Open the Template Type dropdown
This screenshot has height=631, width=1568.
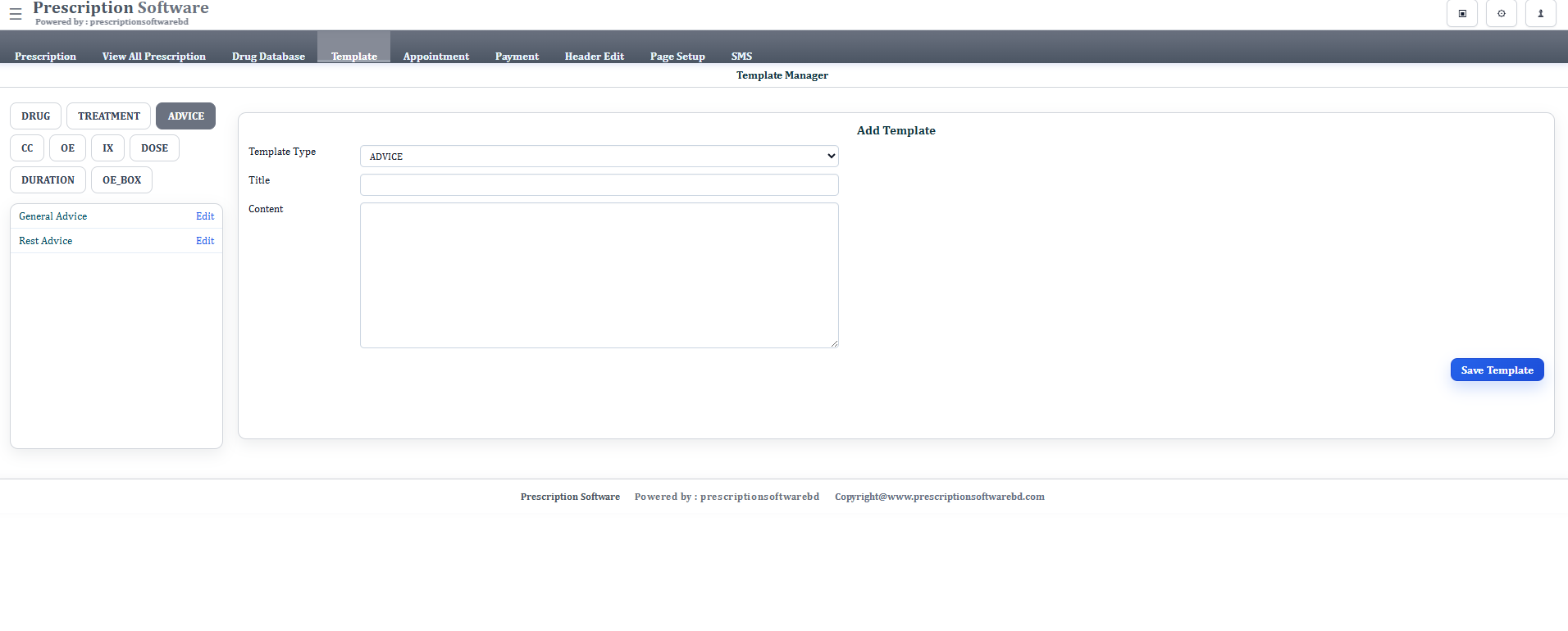tap(599, 157)
